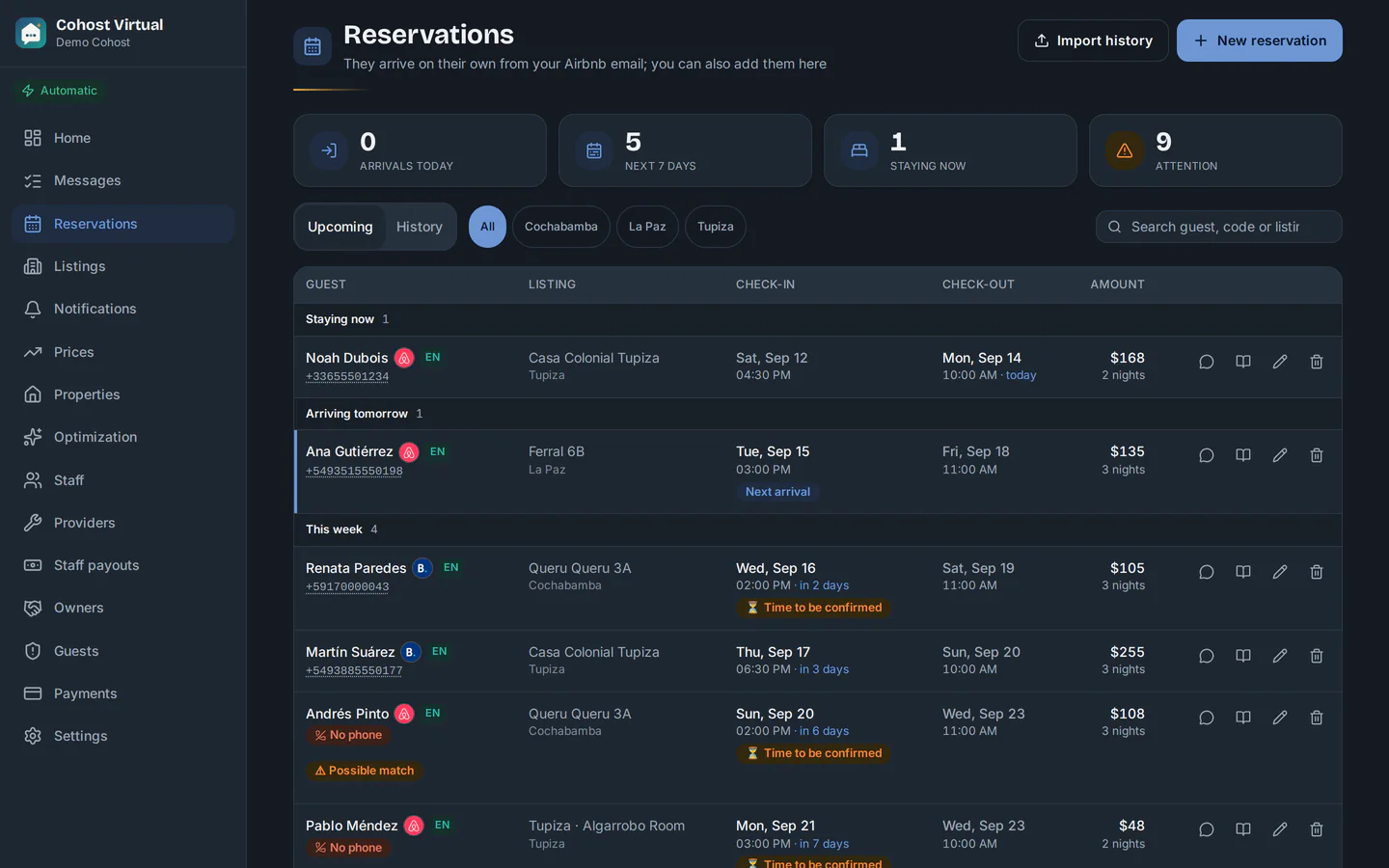Click Booking badge next to Renata Paredes
This screenshot has width=1389, height=868.
click(x=422, y=568)
